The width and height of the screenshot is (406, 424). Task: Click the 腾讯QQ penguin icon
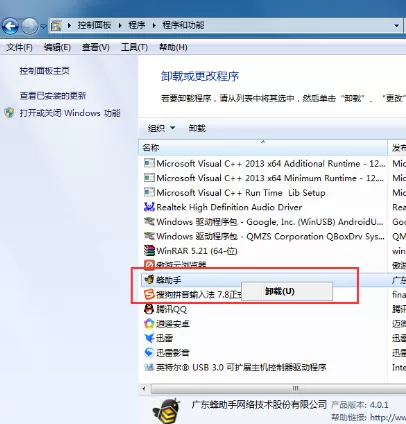(x=149, y=309)
